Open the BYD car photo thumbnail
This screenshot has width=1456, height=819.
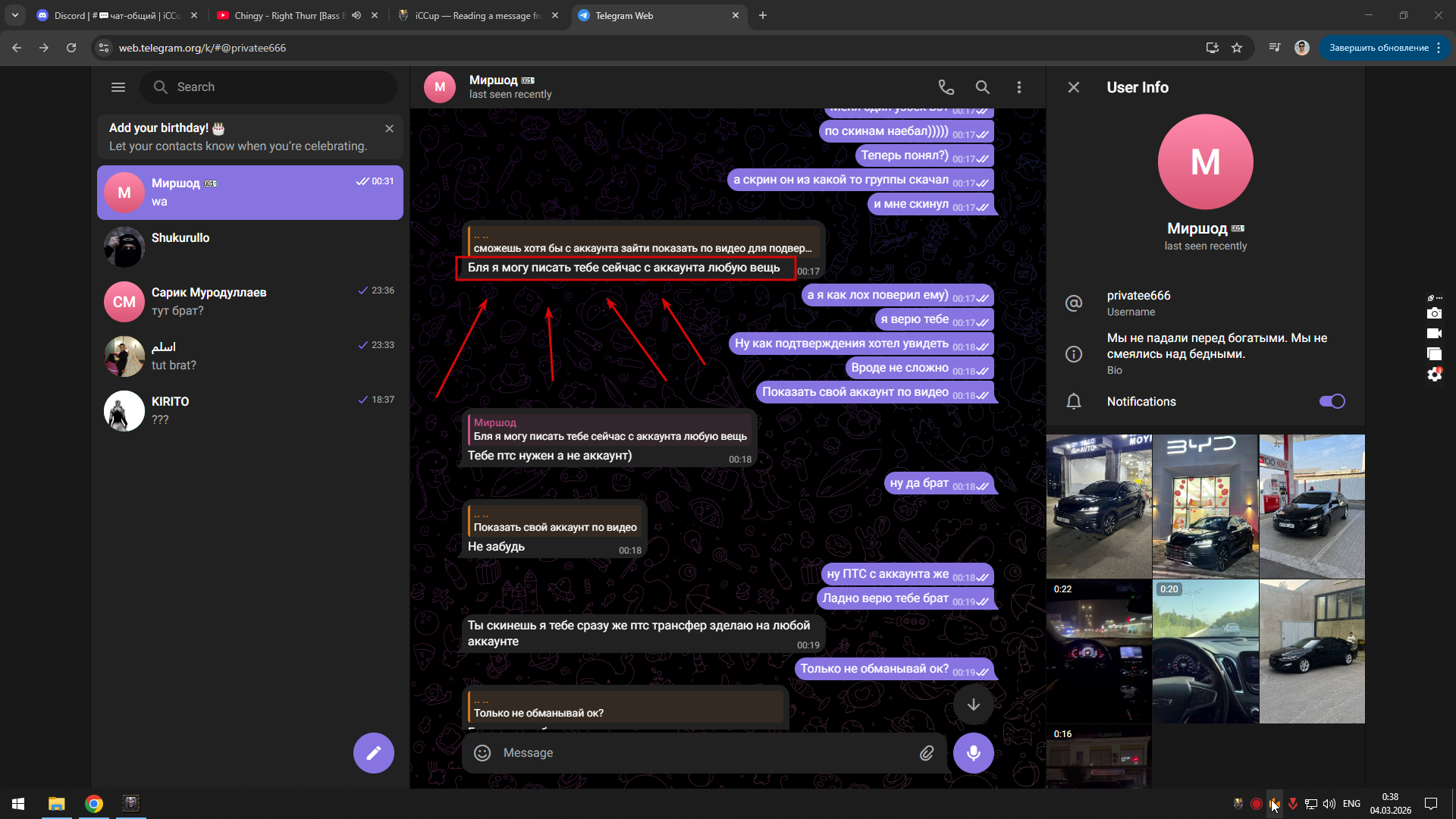click(x=1205, y=506)
